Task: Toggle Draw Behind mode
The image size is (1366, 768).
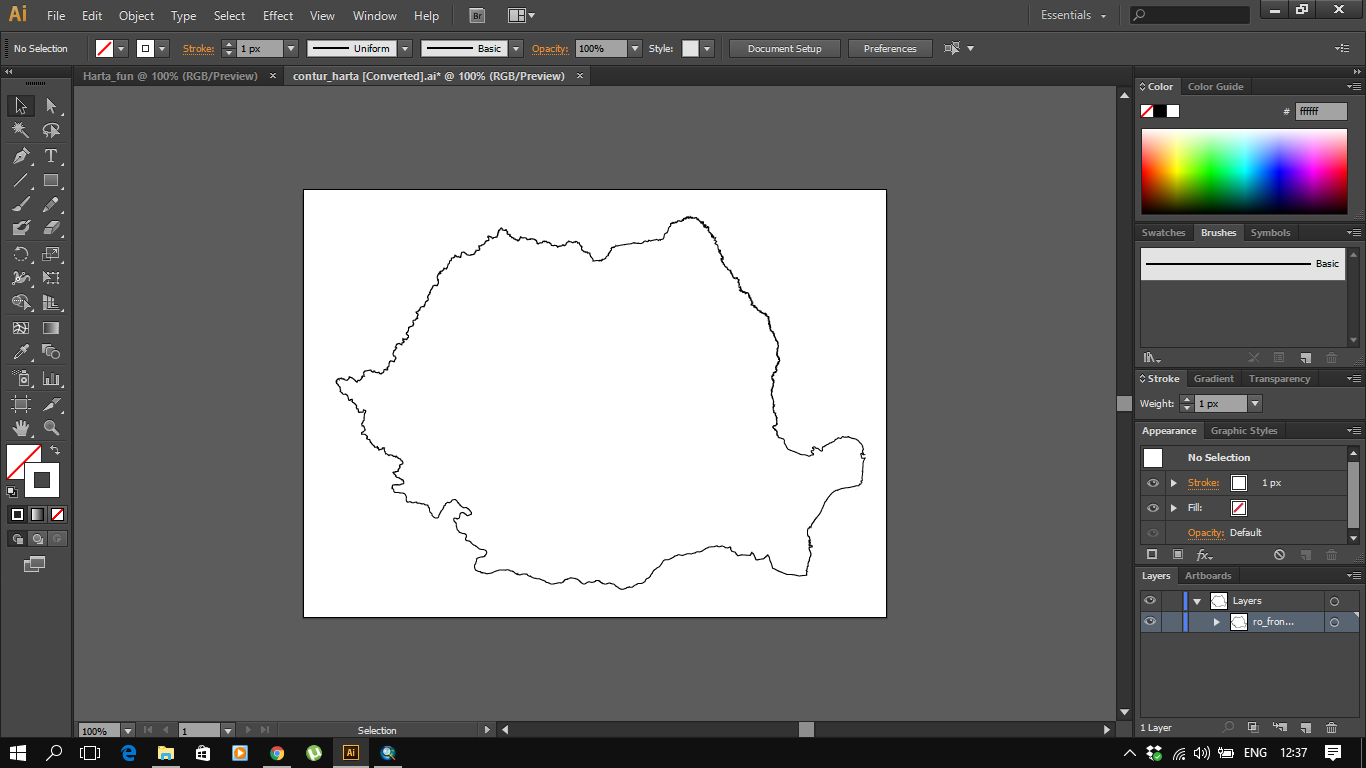Action: pos(37,539)
